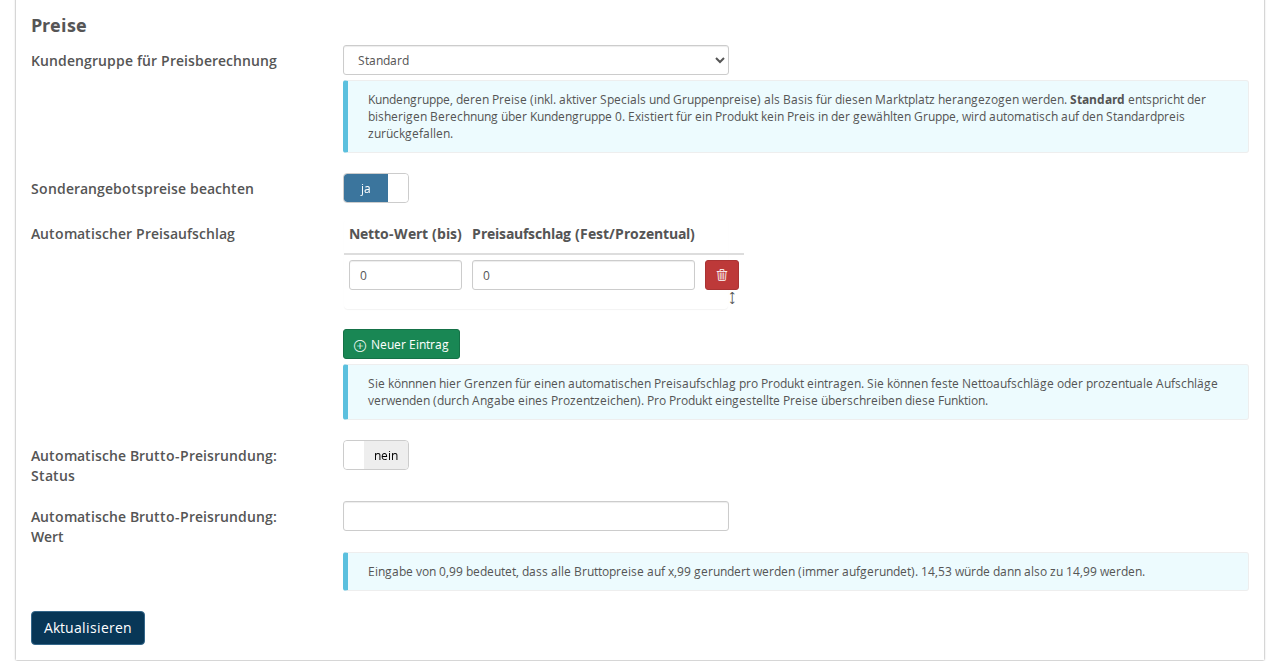
Task: Open the Kundengruppe für Preisberechnung dropdown
Action: [536, 60]
